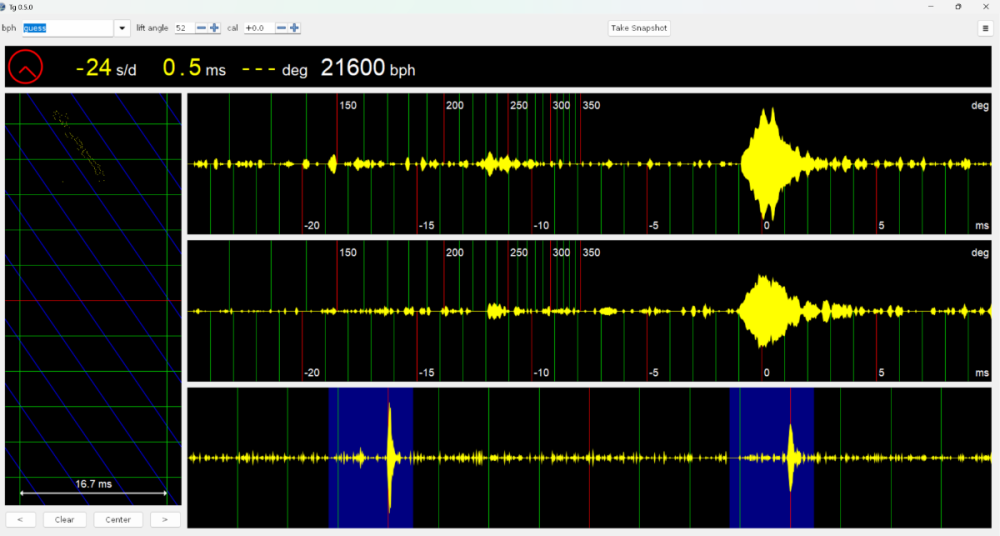This screenshot has height=536, width=1000.
Task: Click the 0.5 ms beat error readout
Action: click(194, 68)
